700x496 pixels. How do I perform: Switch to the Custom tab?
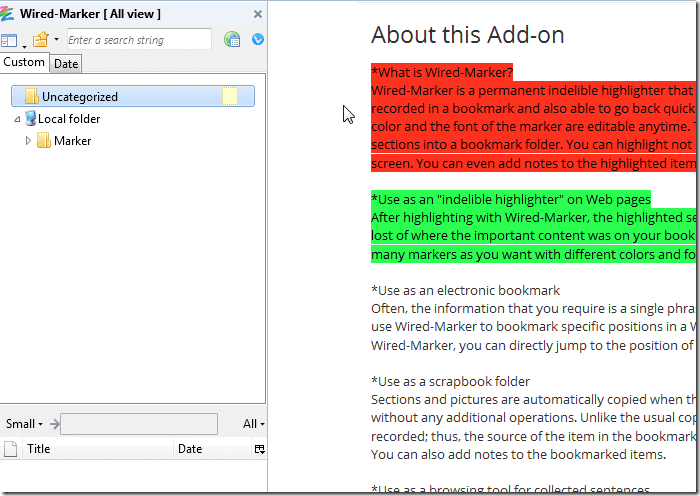tap(24, 62)
